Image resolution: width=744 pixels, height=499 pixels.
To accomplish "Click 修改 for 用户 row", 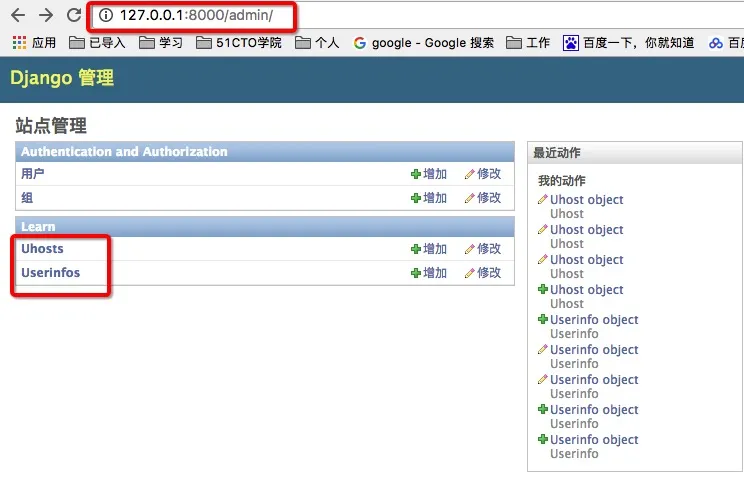I will point(483,174).
